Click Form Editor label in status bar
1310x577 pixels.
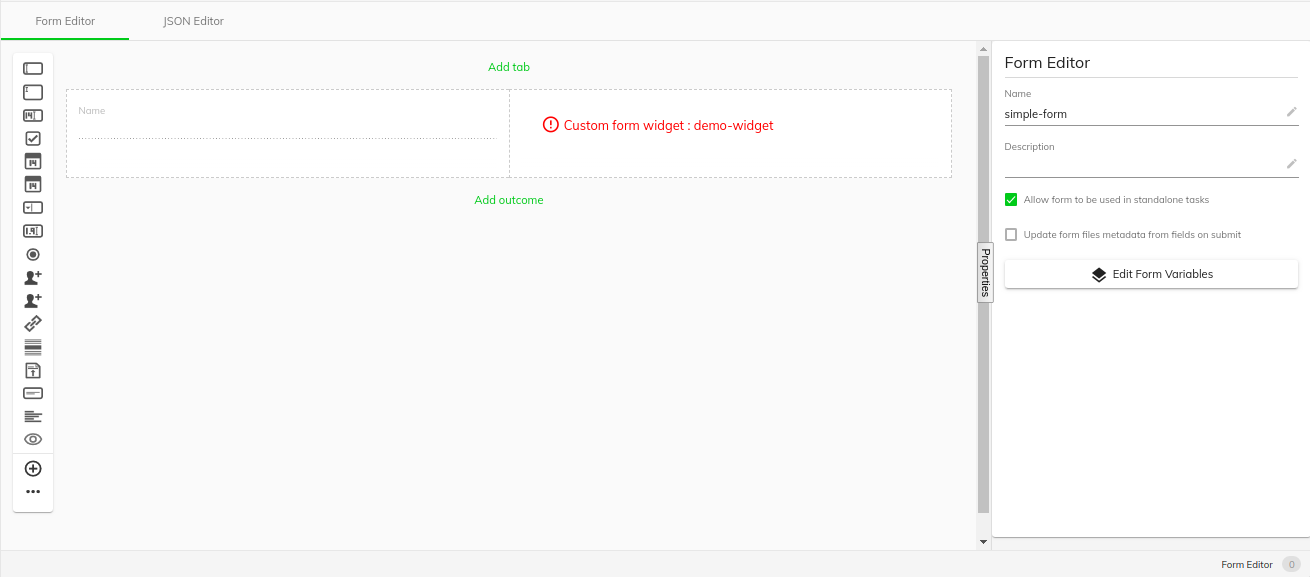click(x=1247, y=565)
